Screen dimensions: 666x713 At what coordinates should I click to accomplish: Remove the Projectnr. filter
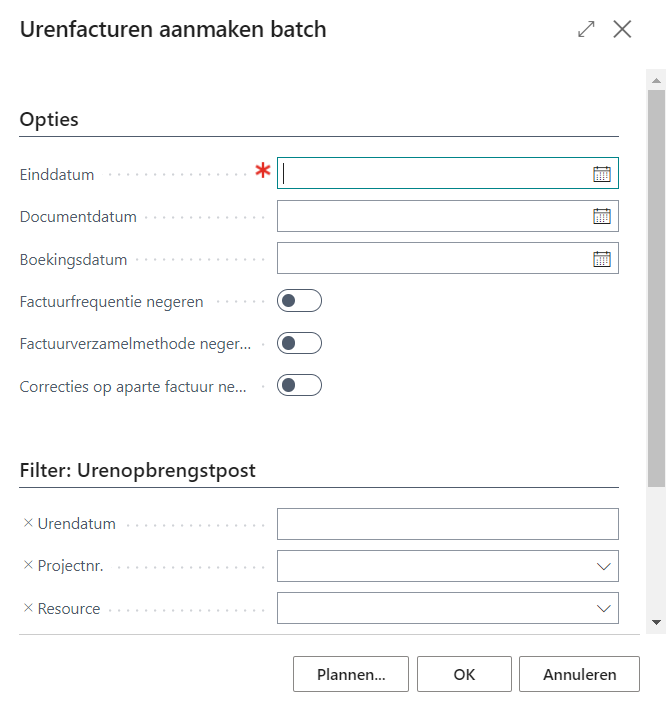[28, 565]
